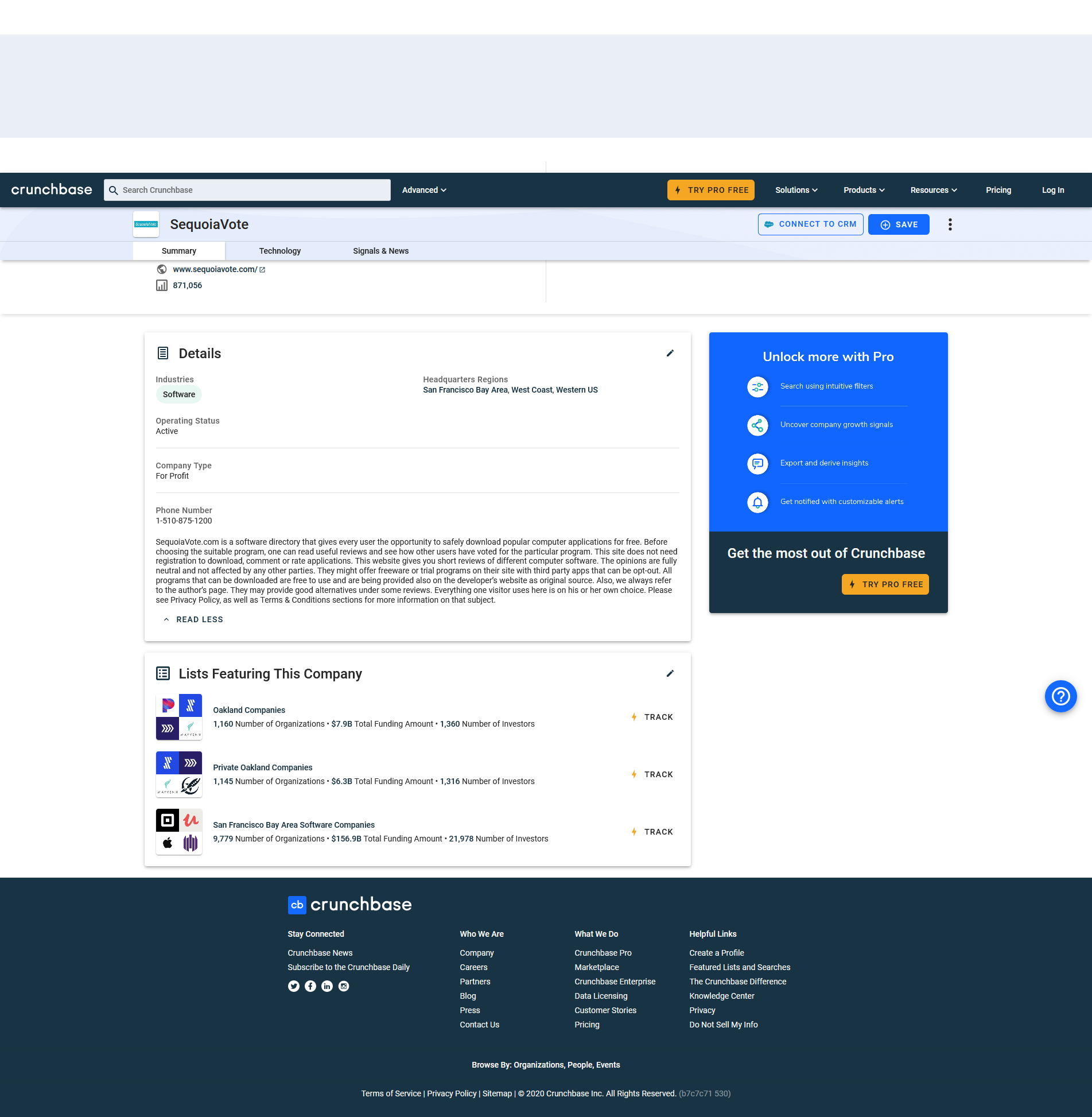Click the website globe icon
The height and width of the screenshot is (1117, 1092).
pyautogui.click(x=162, y=269)
